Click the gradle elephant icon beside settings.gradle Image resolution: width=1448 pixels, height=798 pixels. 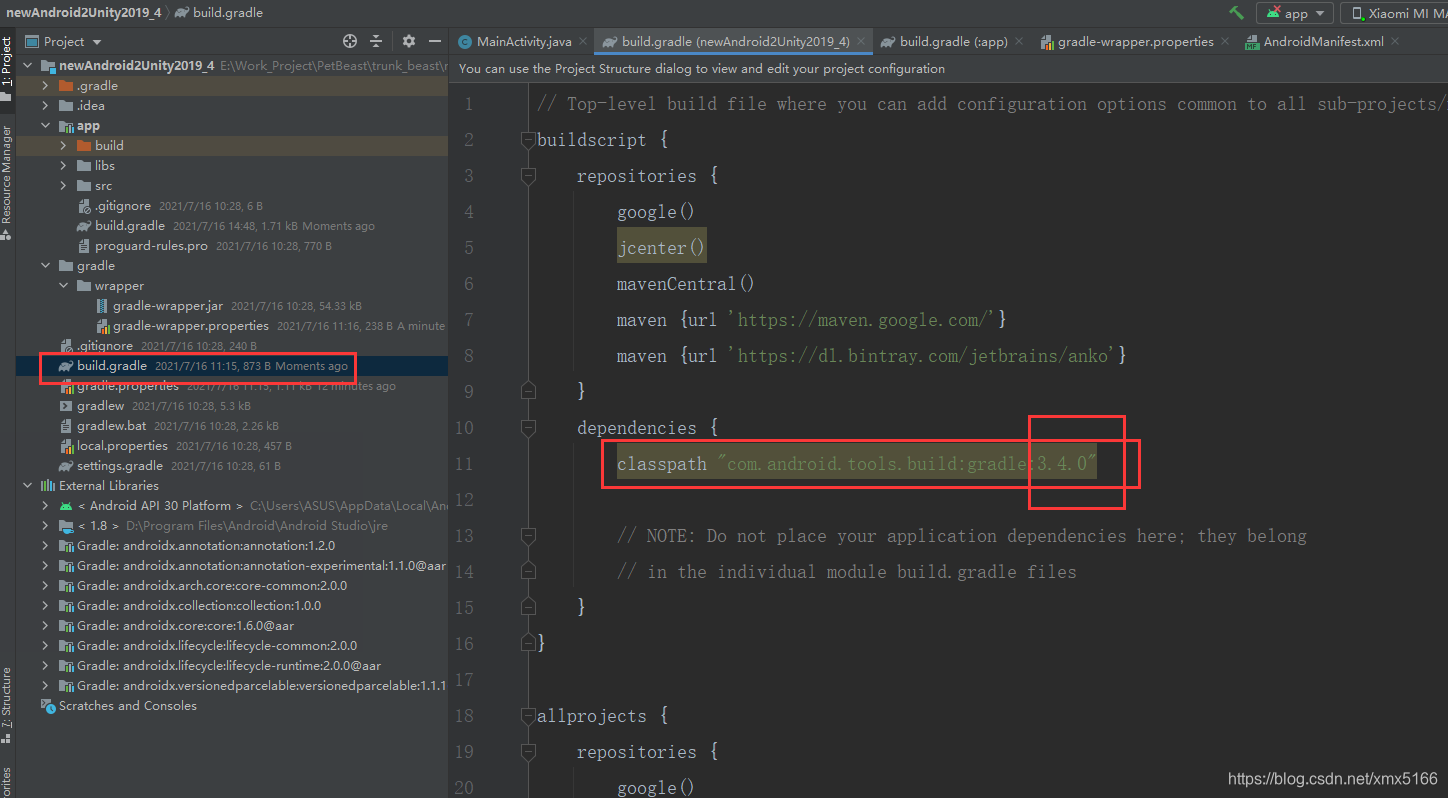click(66, 466)
